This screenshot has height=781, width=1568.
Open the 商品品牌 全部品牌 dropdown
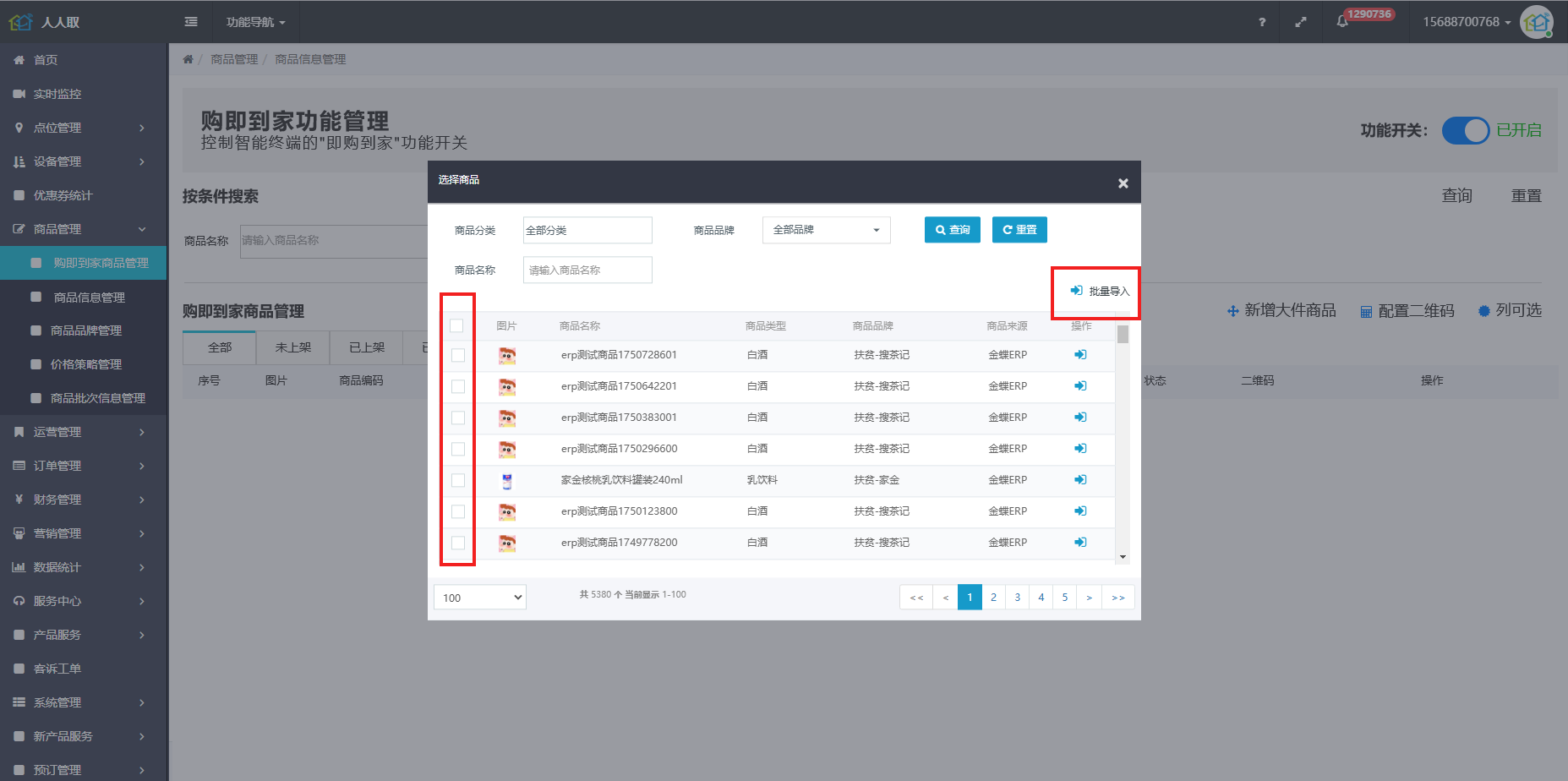tap(826, 230)
